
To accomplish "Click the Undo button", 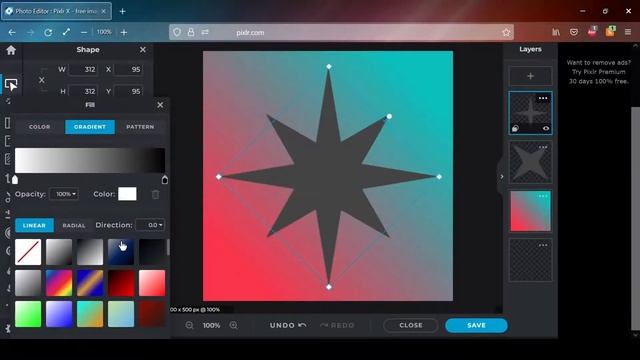I will coord(288,325).
